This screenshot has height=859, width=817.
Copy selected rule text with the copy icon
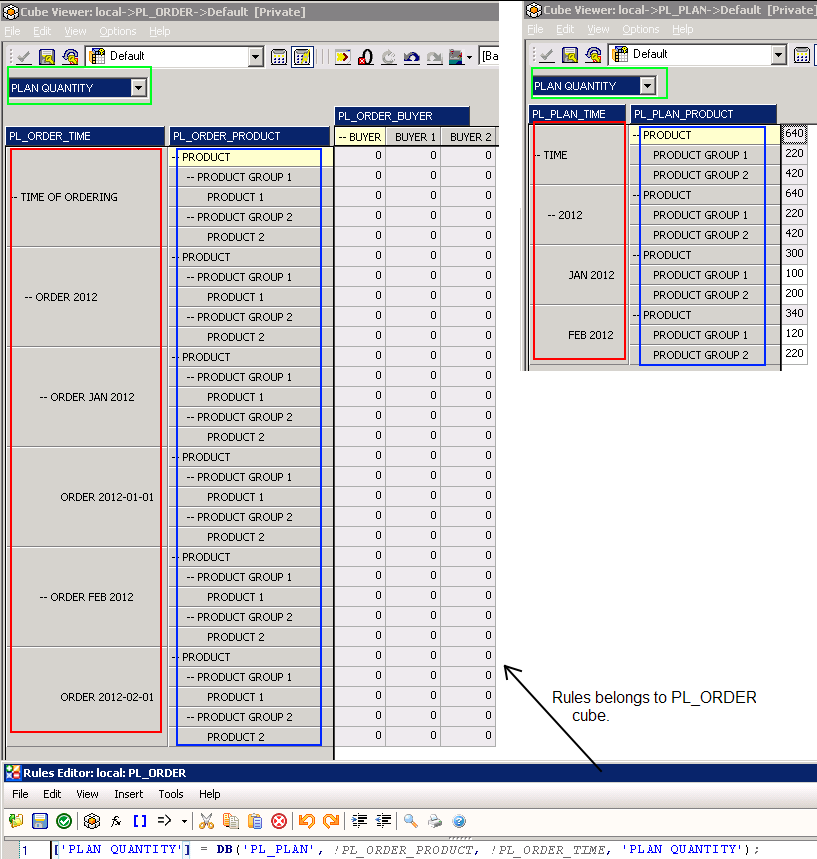click(231, 821)
